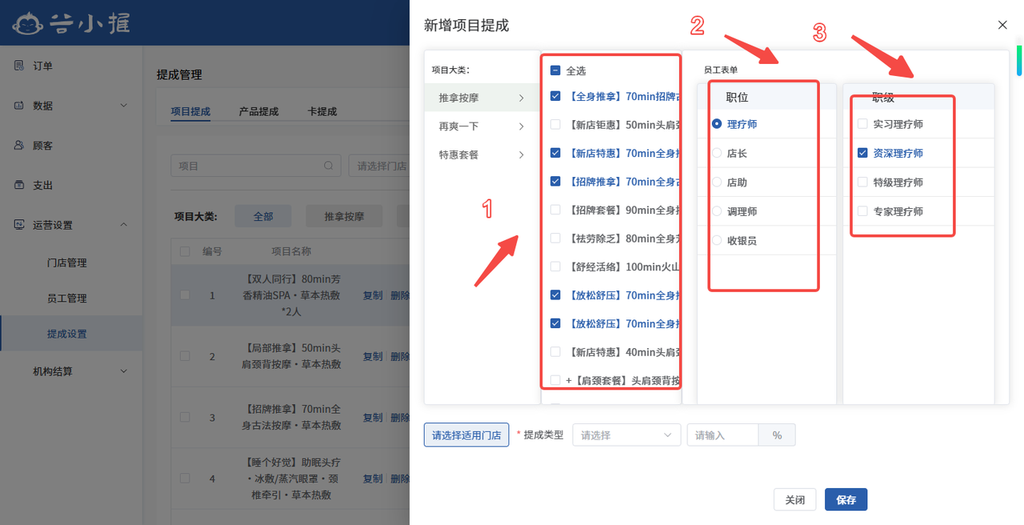This screenshot has height=525, width=1024.
Task: Click 复制 link for row 3
Action: pos(372,417)
